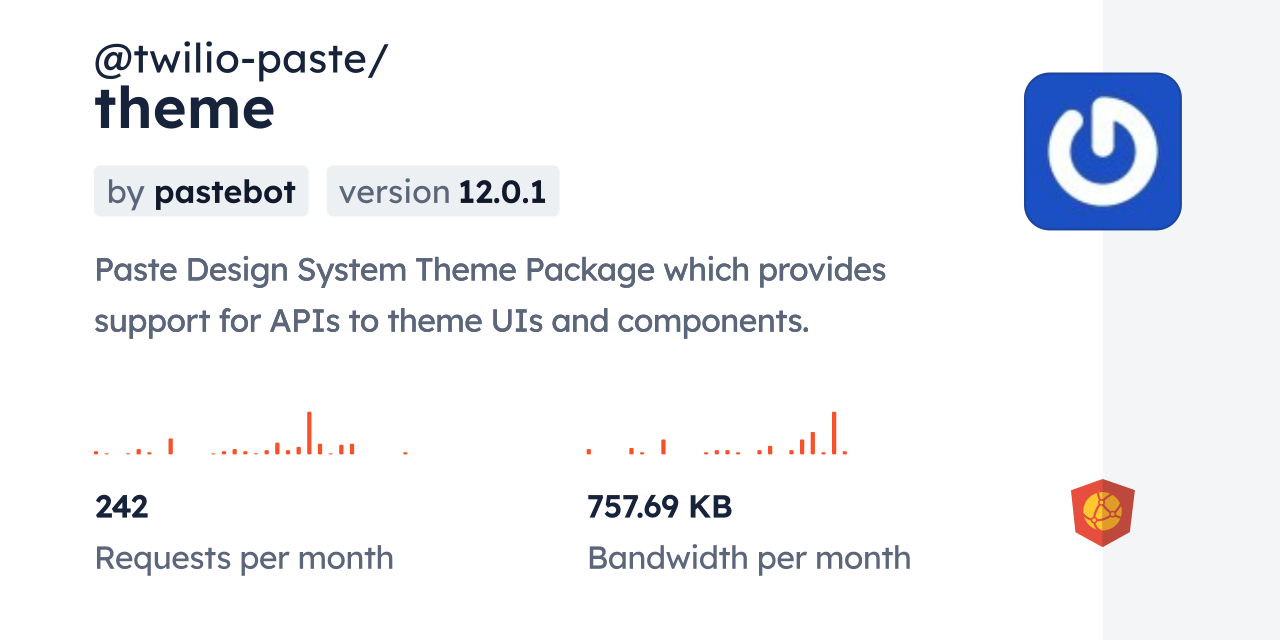Select the tallest bar in requests chart

[309, 433]
